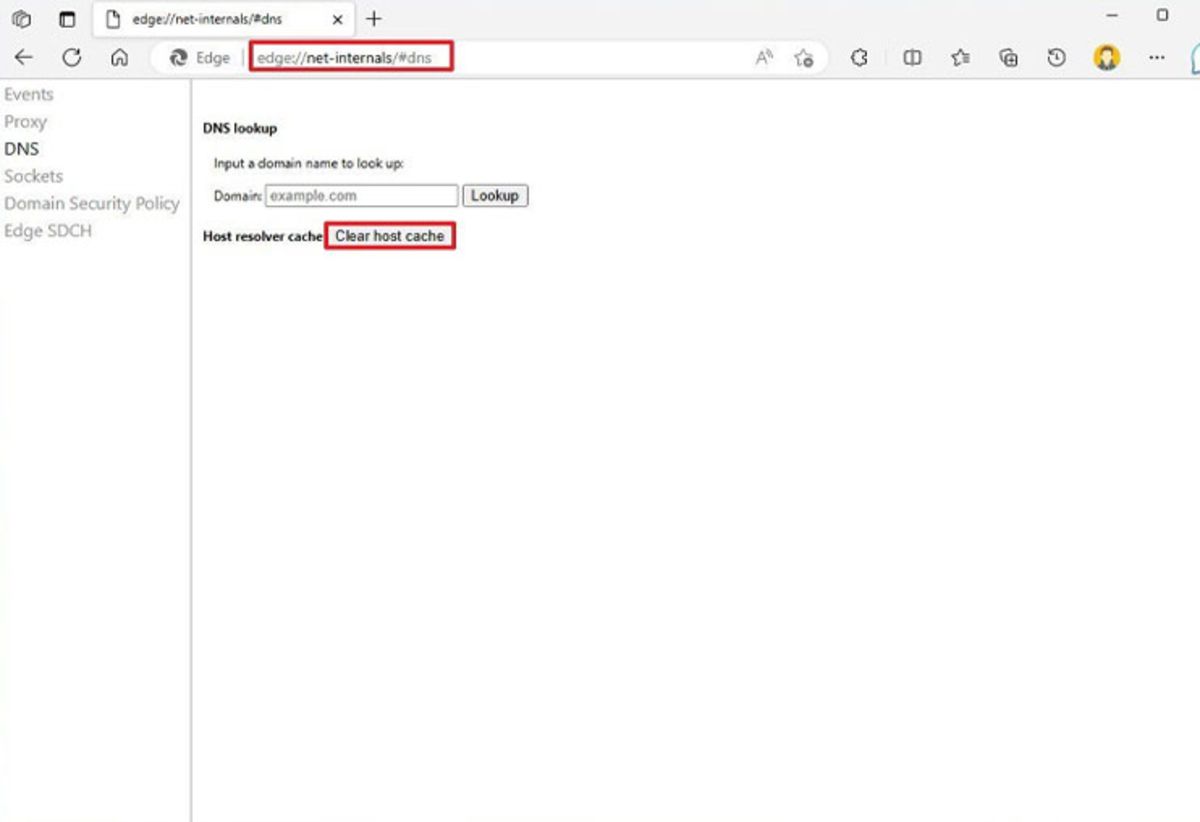The width and height of the screenshot is (1200, 822).
Task: Switch to Domain Security Policy
Action: click(92, 203)
